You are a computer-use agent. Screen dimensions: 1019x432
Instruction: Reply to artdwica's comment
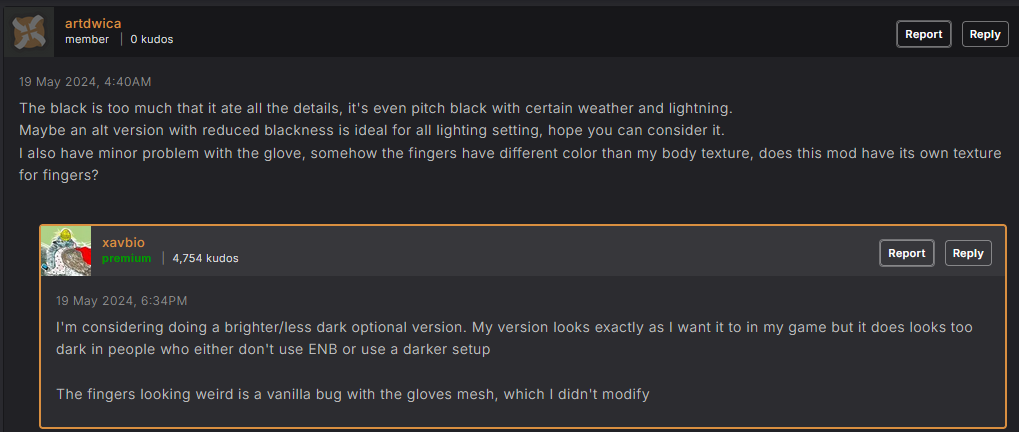point(985,34)
